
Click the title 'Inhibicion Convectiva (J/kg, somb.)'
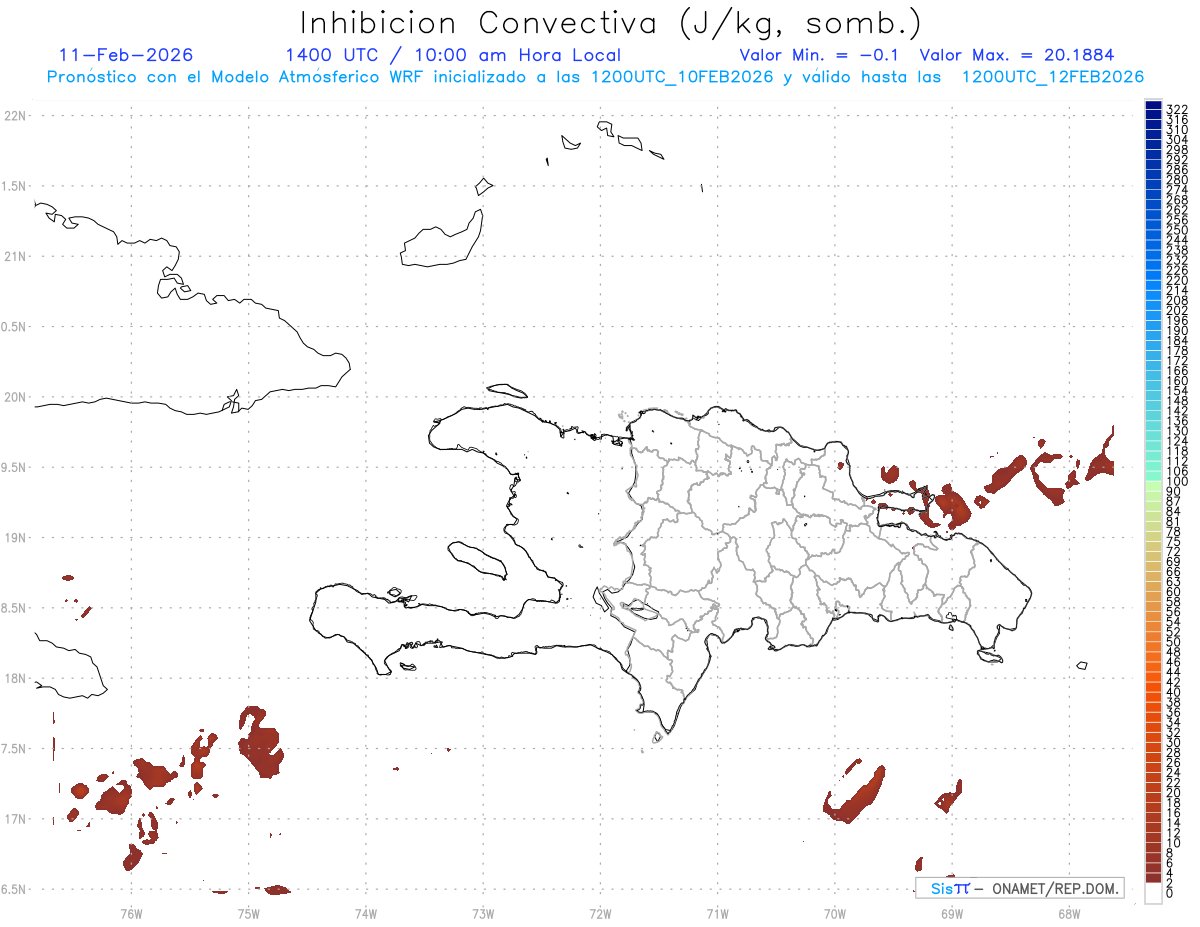611,24
